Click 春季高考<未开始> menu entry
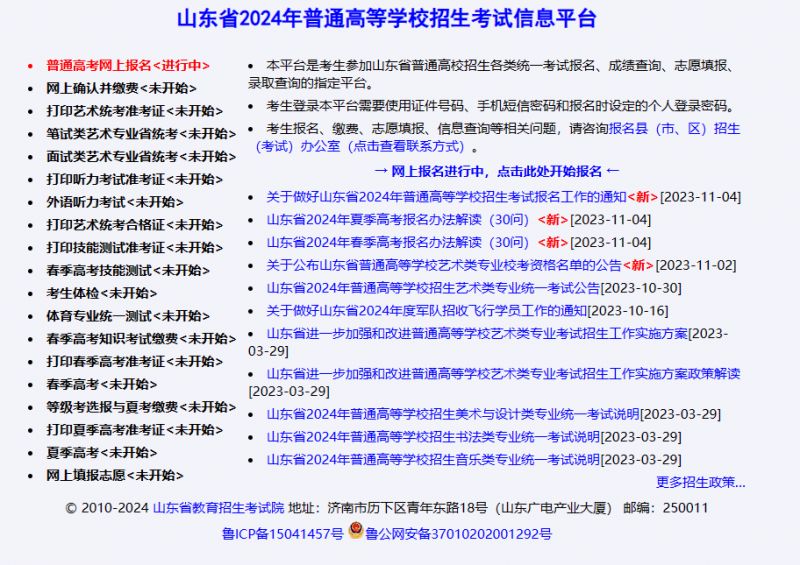Viewport: 800px width, 565px height. (x=101, y=384)
